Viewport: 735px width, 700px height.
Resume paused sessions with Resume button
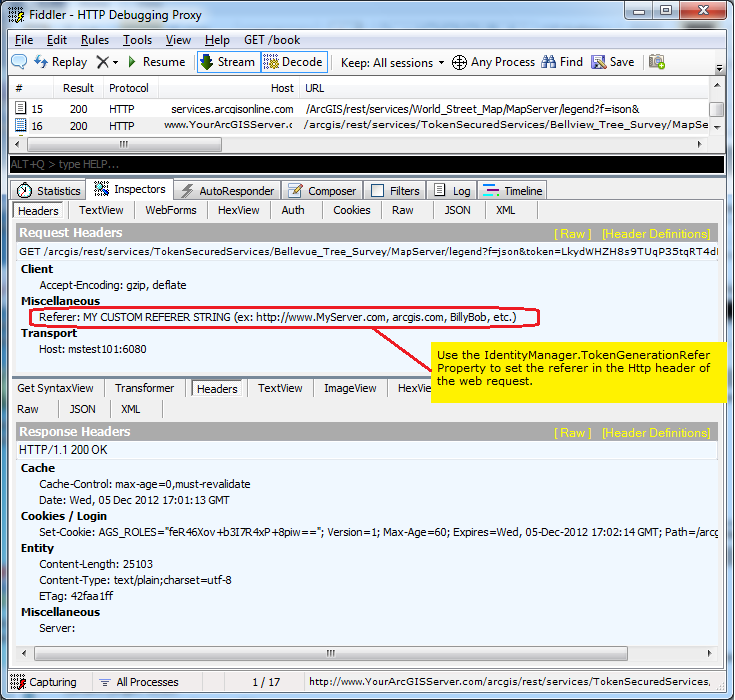[157, 62]
